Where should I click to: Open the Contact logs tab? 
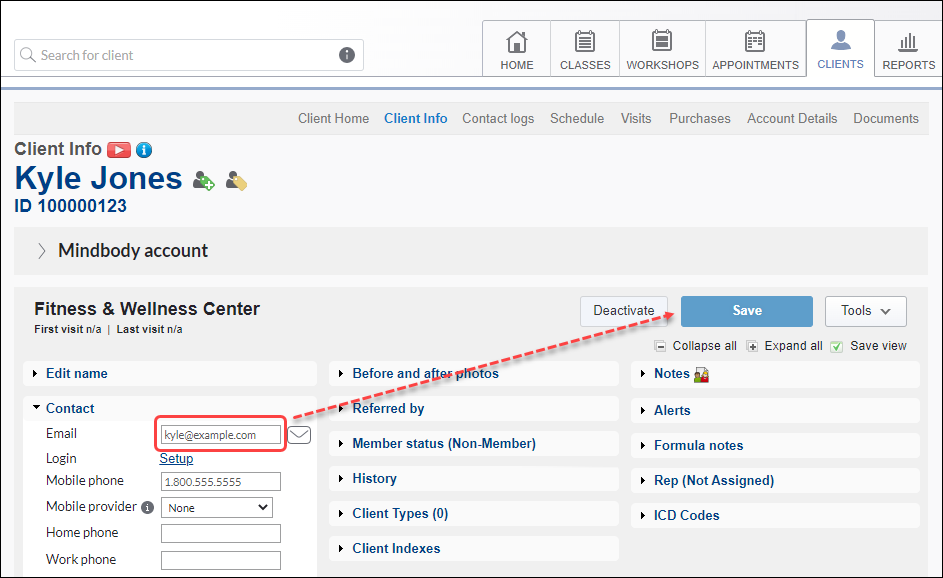coord(497,118)
